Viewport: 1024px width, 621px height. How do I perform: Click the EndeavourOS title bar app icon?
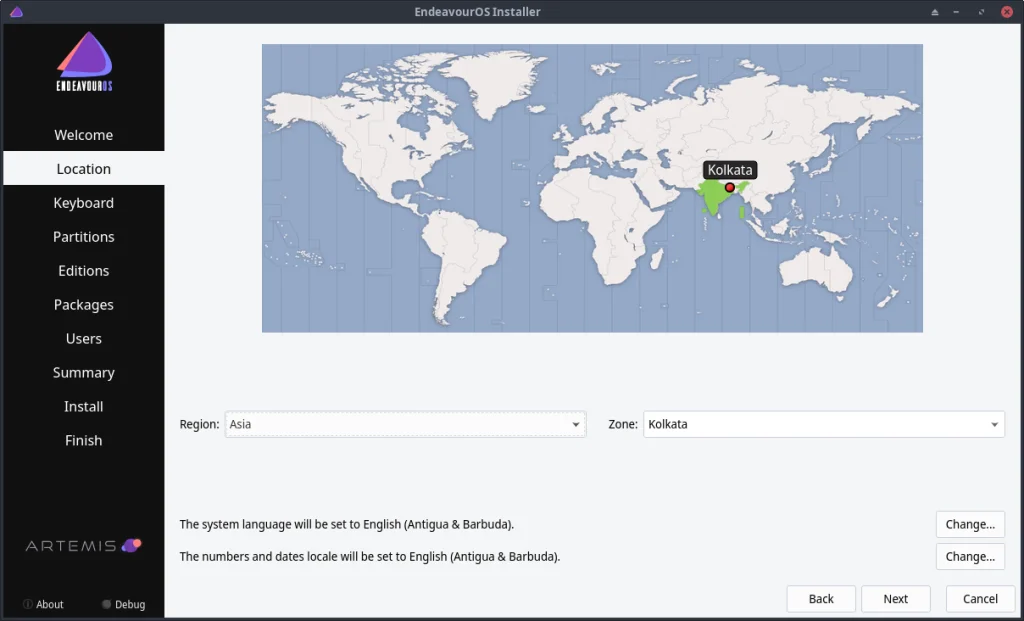tap(16, 12)
